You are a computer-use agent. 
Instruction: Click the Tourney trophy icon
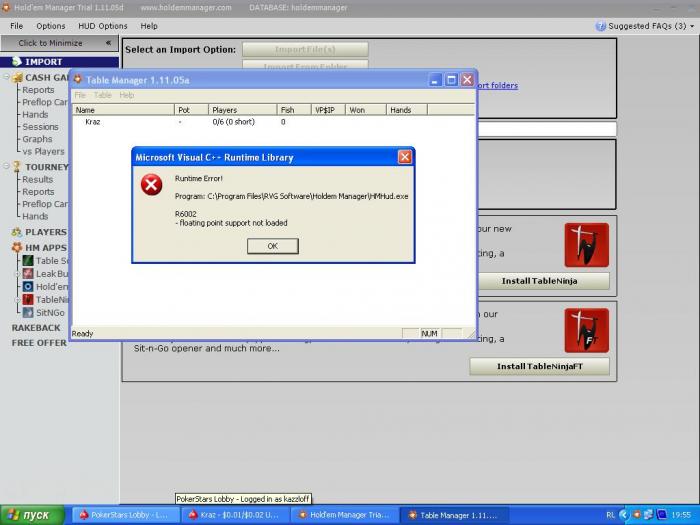(17, 167)
